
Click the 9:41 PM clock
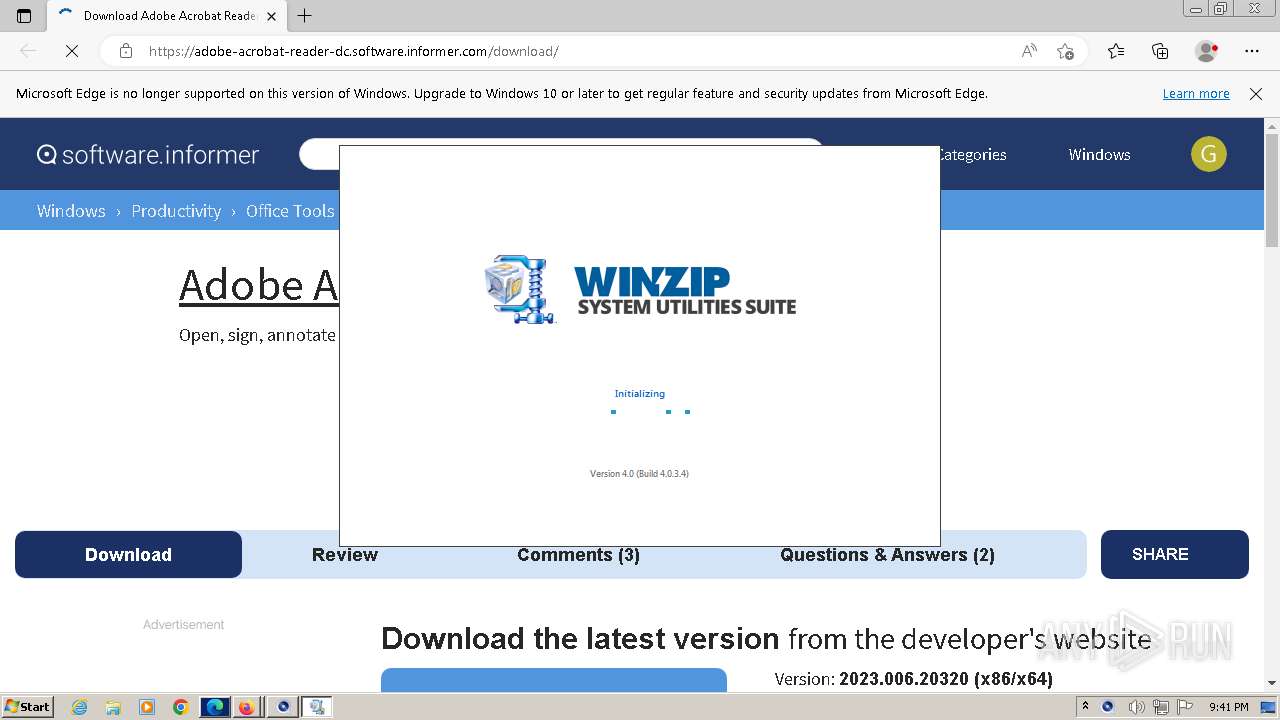[x=1228, y=707]
